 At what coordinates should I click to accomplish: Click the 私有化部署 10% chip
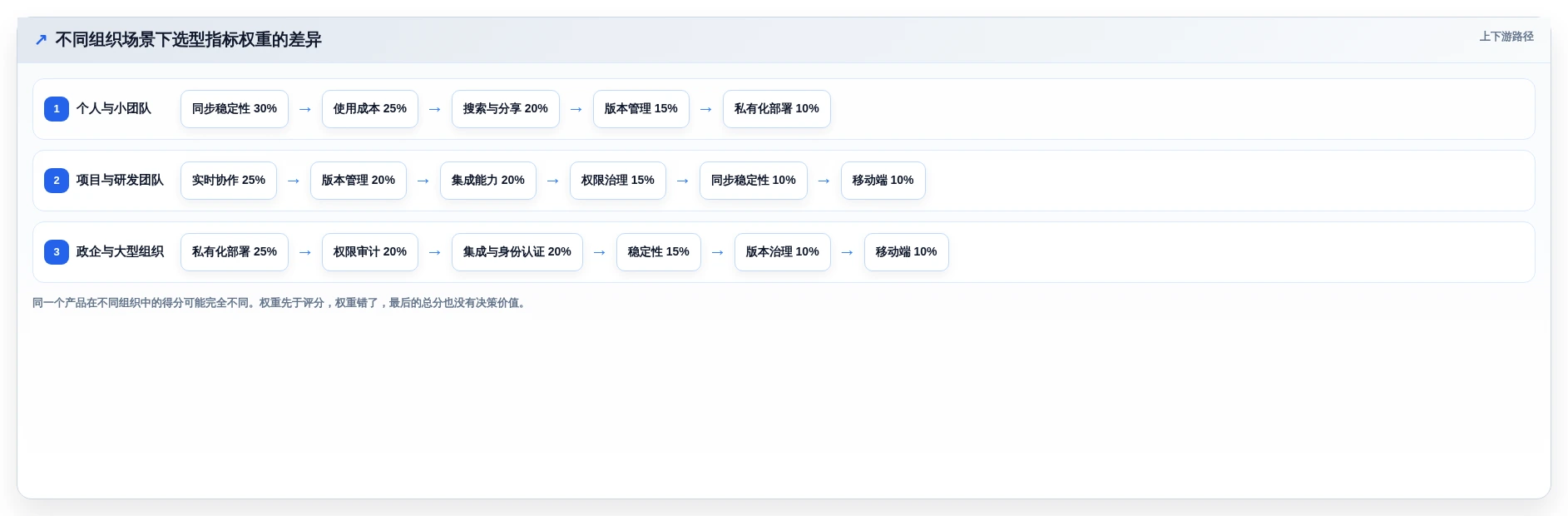coord(777,109)
